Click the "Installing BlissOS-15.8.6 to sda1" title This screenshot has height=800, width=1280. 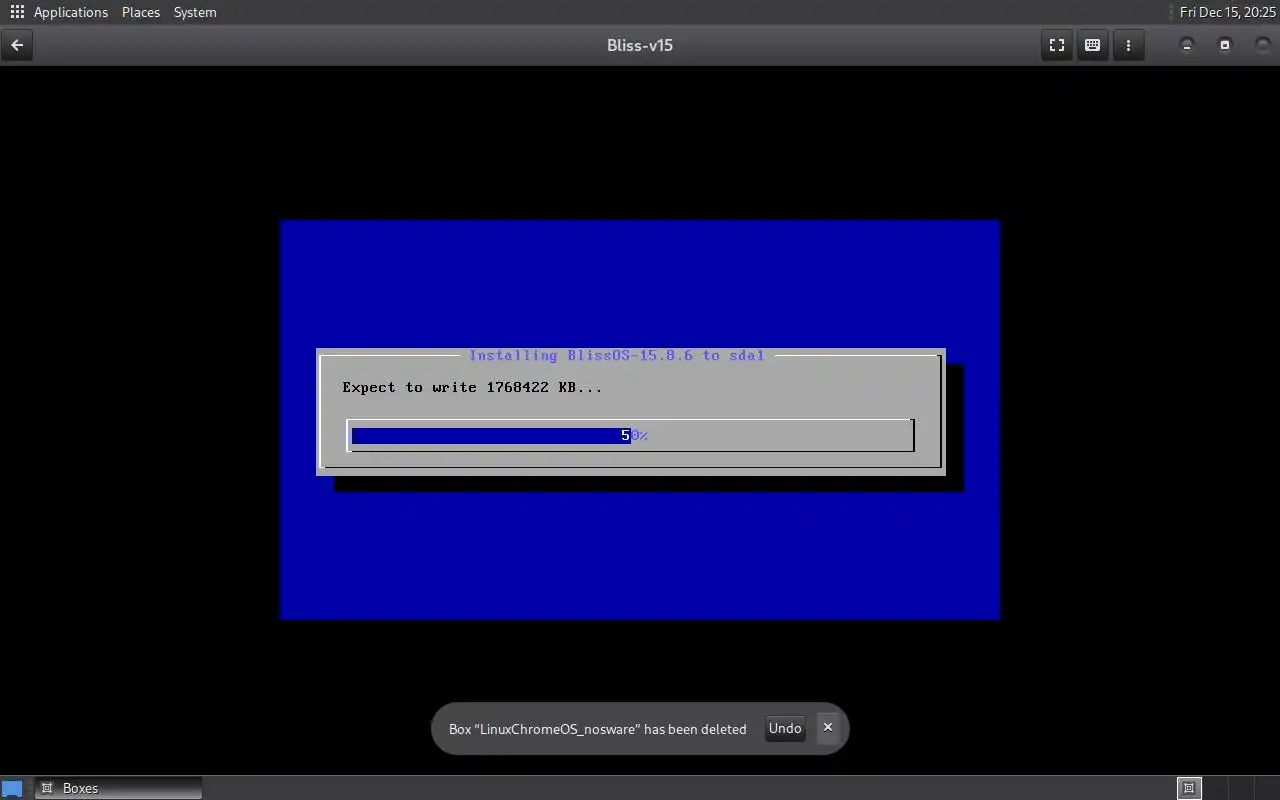[617, 355]
